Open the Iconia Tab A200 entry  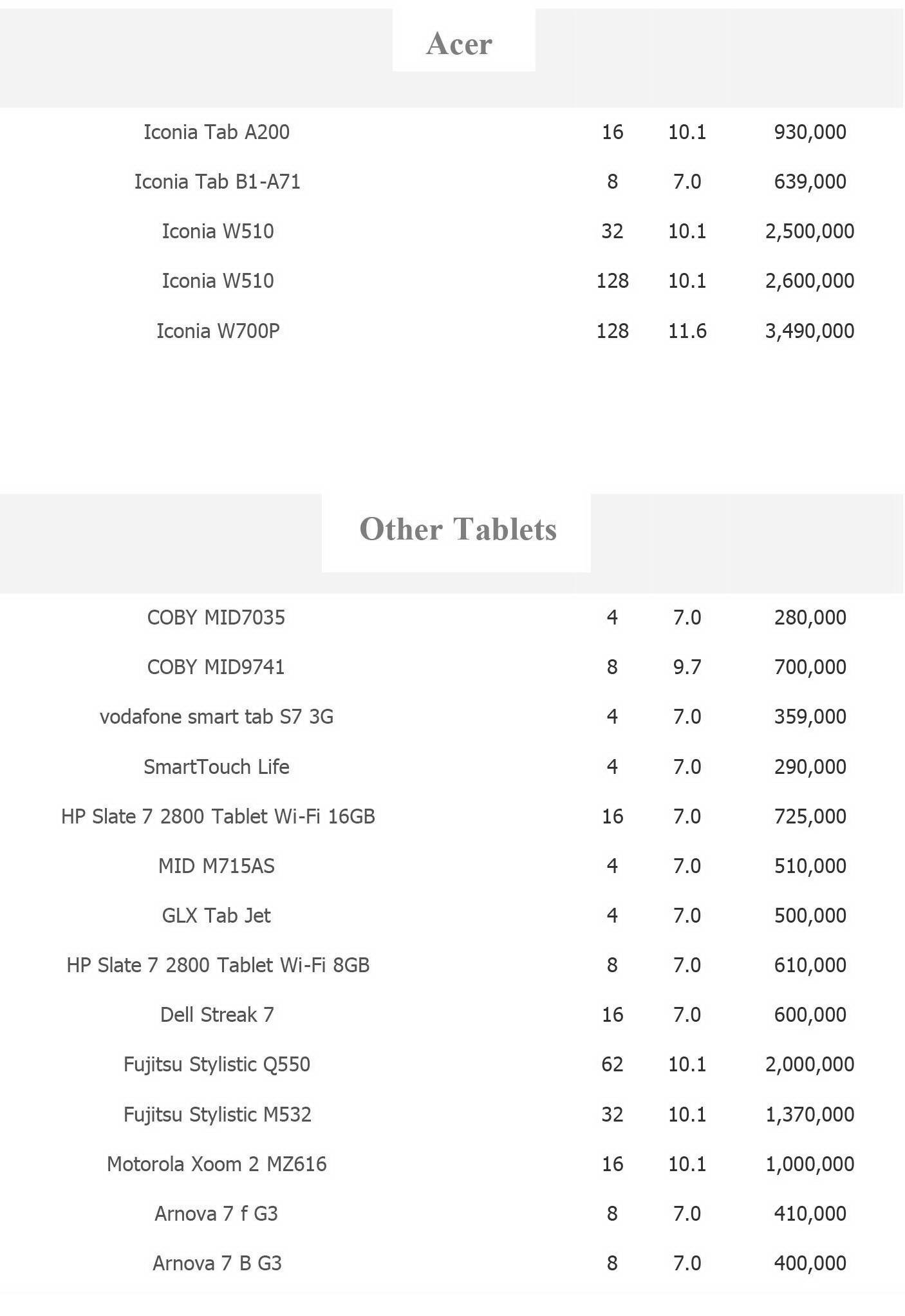[x=216, y=132]
